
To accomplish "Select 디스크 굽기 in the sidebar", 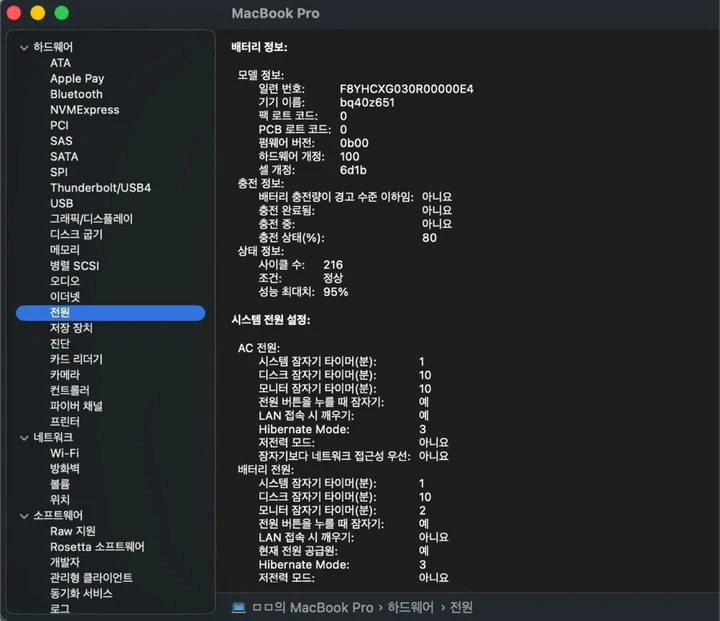I will click(x=76, y=235).
